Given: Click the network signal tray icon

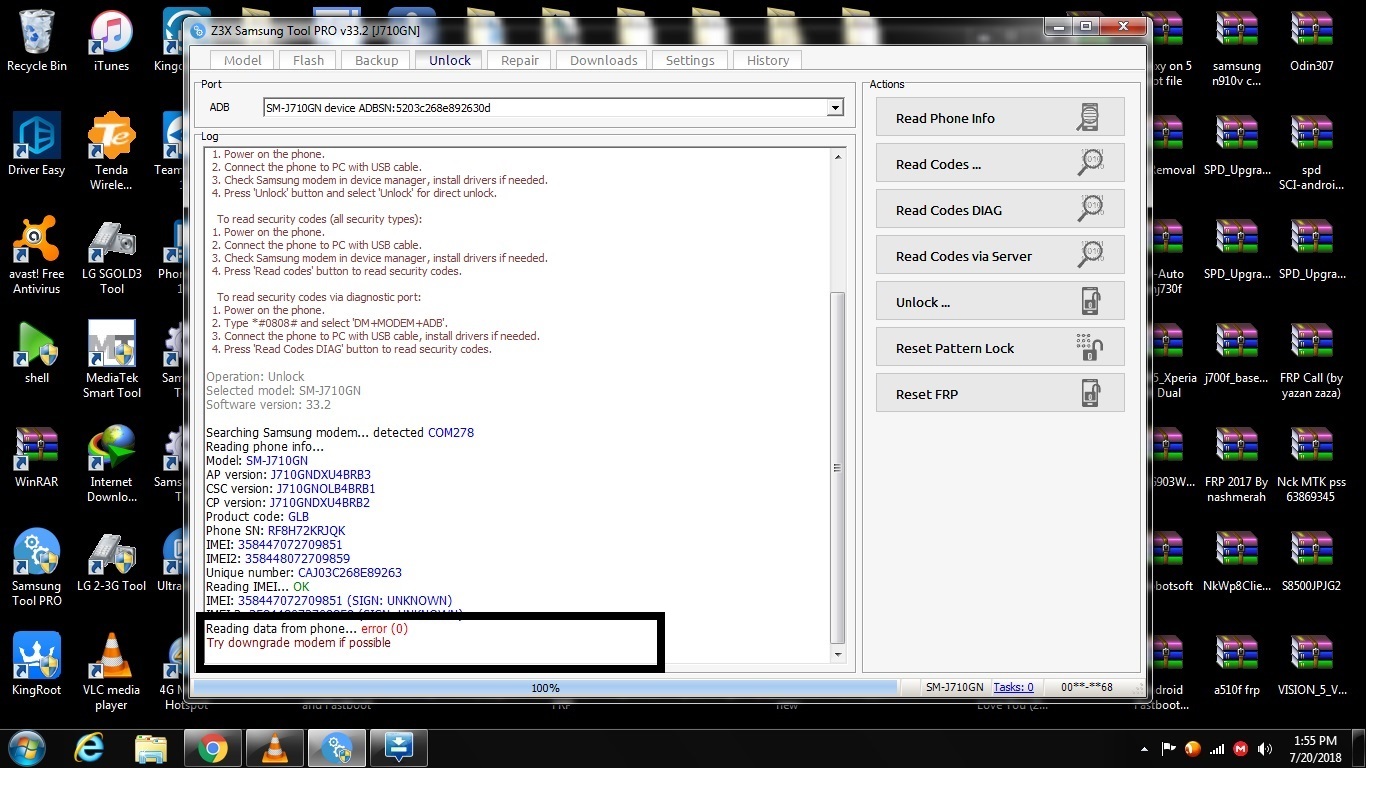Looking at the screenshot, I should tap(1217, 749).
